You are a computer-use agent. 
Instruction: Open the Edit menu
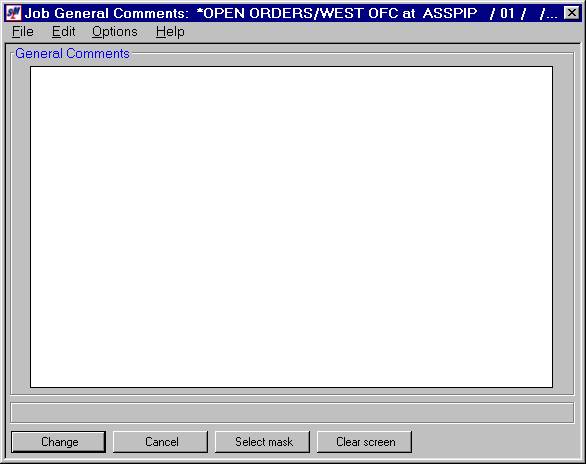coord(64,32)
